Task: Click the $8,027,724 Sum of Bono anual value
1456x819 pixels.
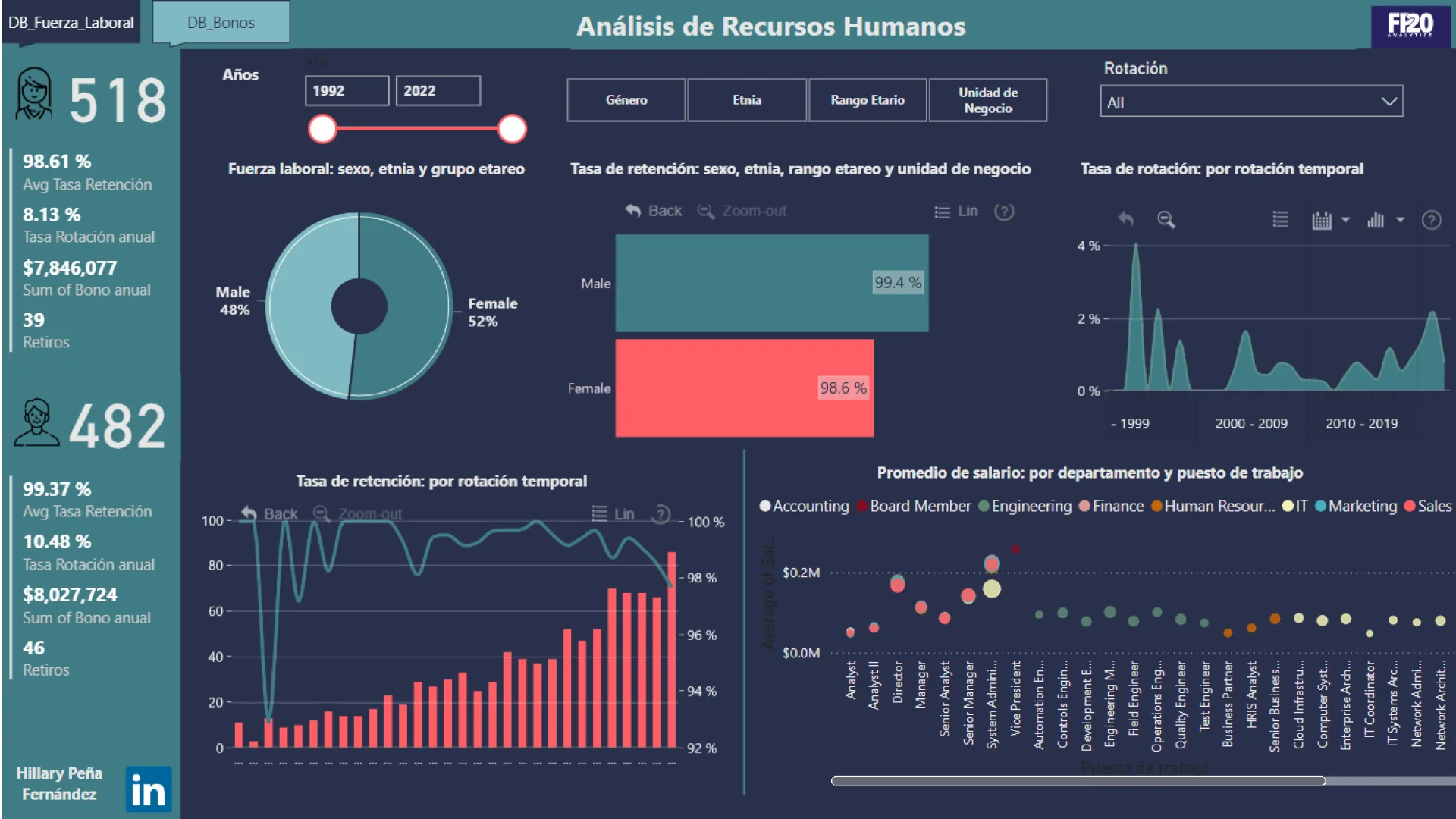Action: point(70,595)
